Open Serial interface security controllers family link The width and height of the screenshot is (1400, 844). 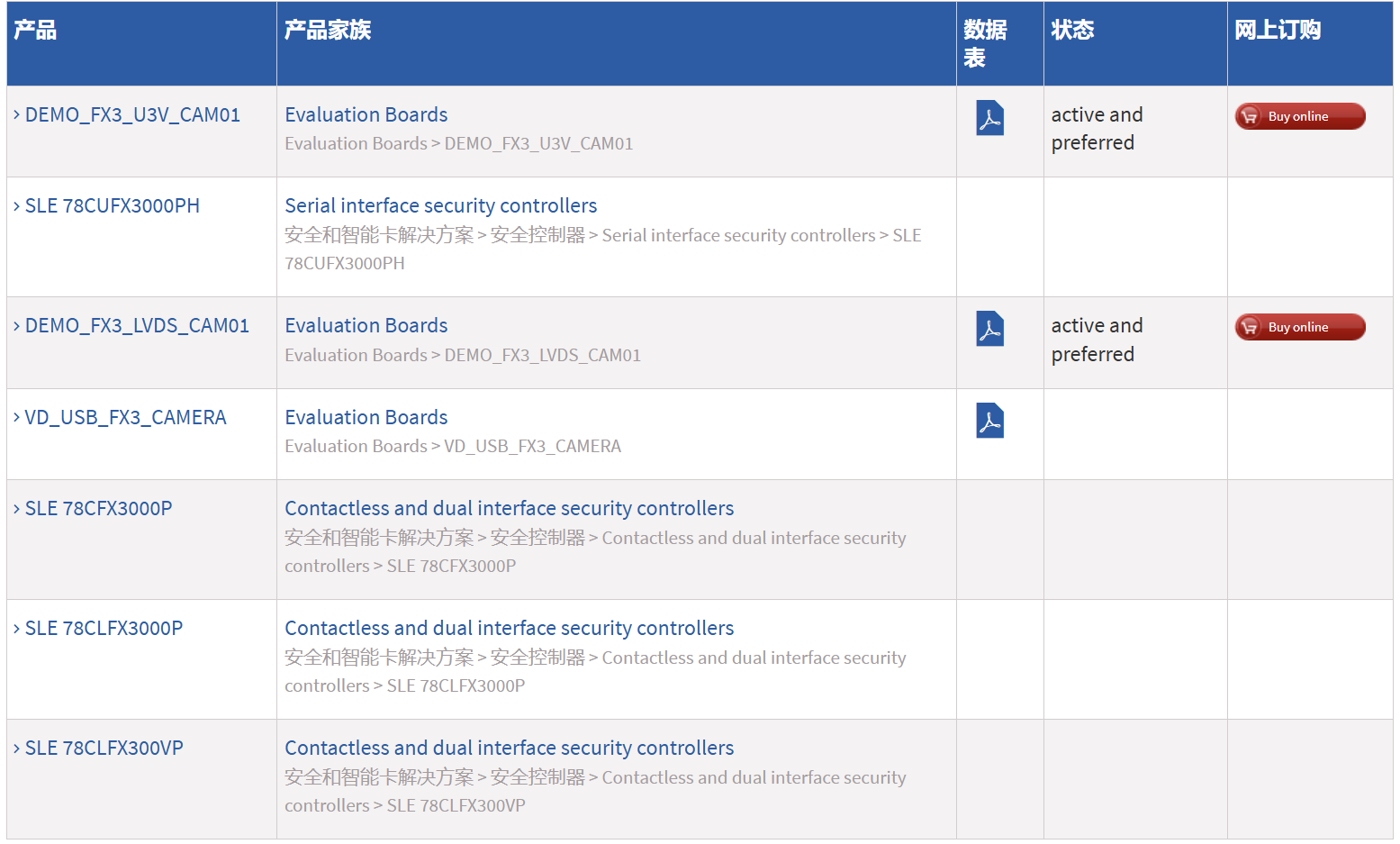(440, 205)
